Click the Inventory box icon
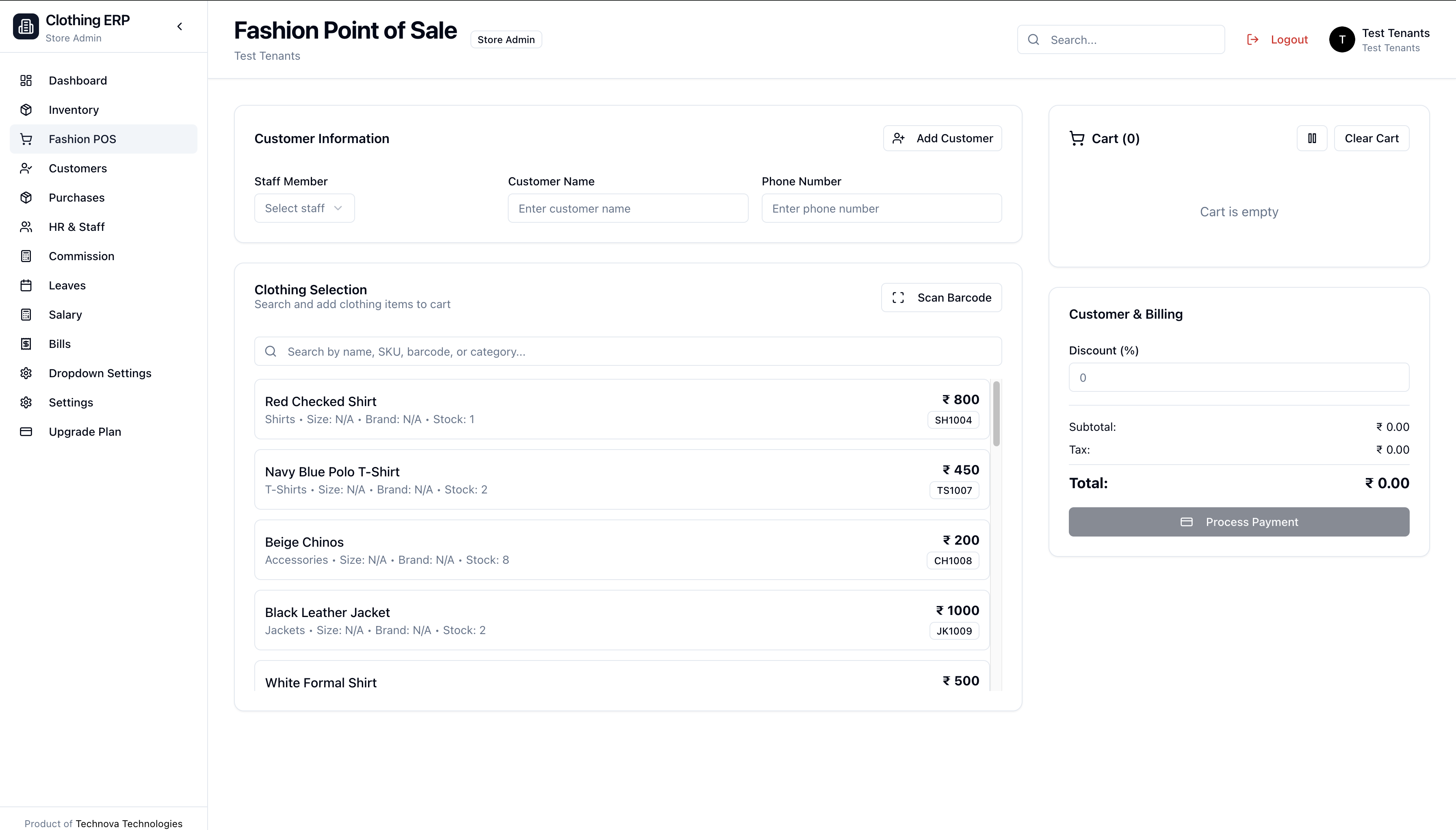Viewport: 1456px width, 830px height. point(26,109)
